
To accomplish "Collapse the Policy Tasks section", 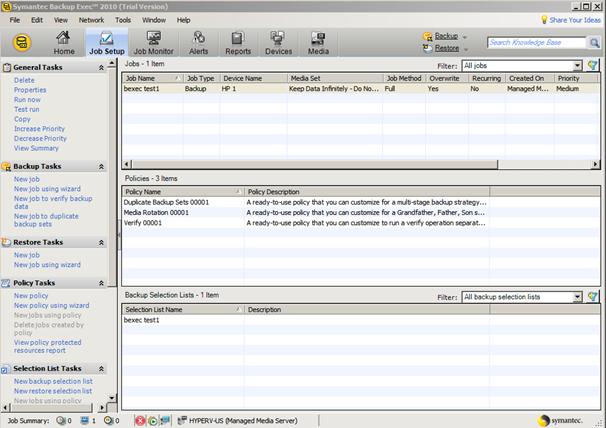I will click(101, 283).
